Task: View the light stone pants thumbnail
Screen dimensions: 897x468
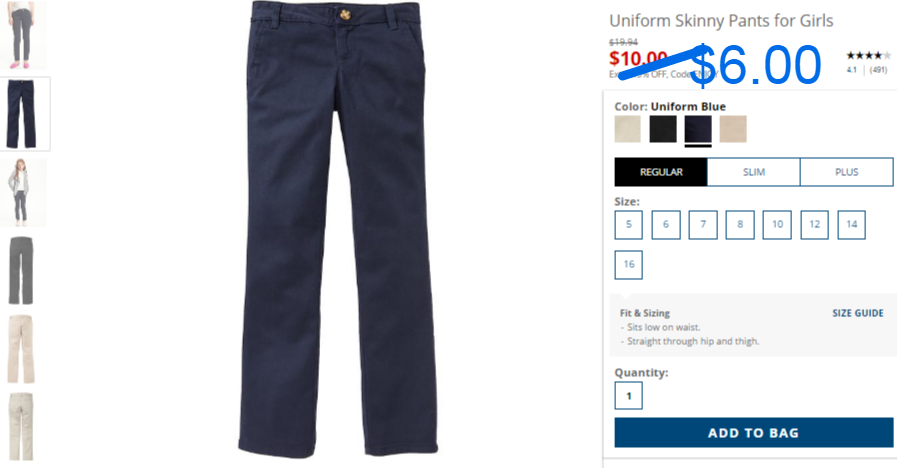Action: [x=23, y=426]
